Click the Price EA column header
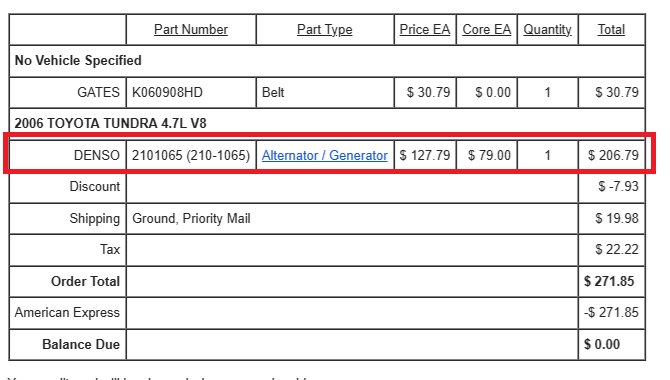Viewport: 670px width, 380px height. pos(425,29)
